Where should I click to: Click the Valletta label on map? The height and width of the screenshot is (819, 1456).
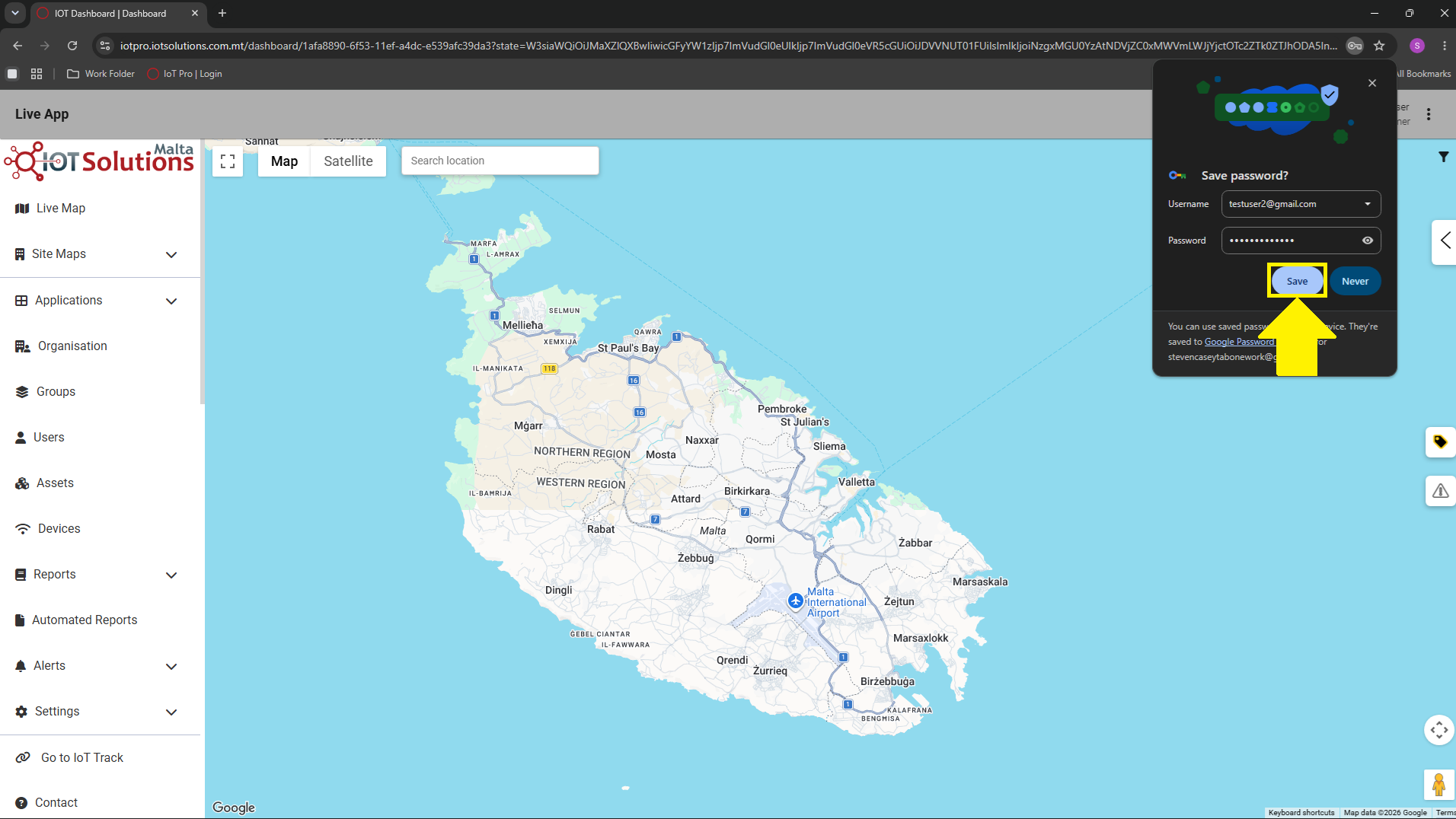point(856,483)
